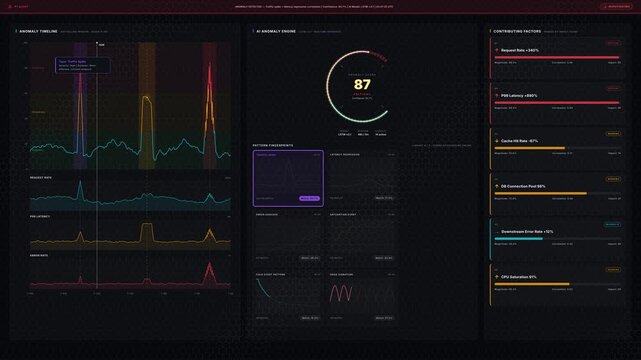Select the Saturation Event fingerprint card

coord(362,238)
